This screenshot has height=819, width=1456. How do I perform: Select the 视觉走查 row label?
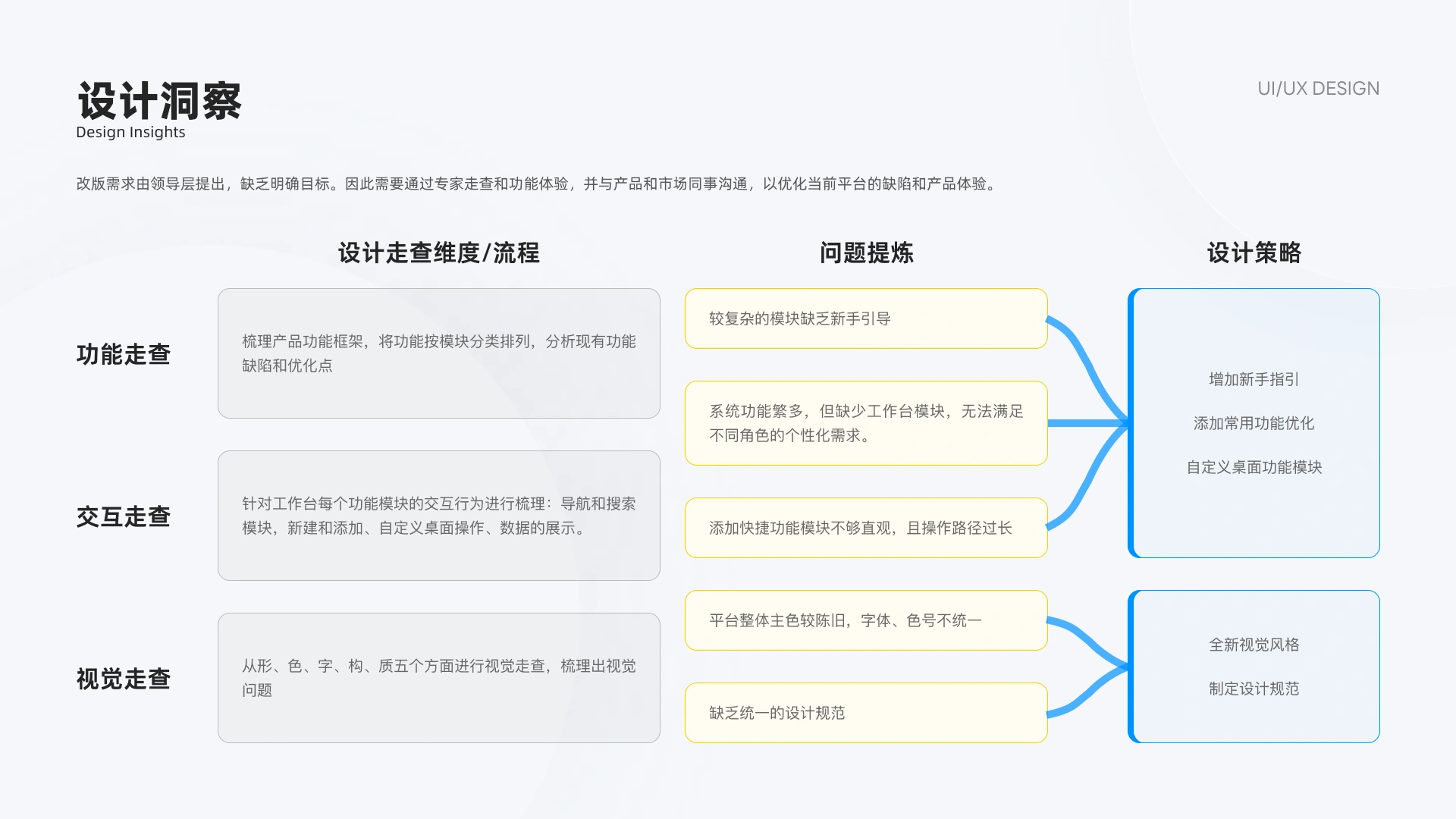[x=124, y=679]
